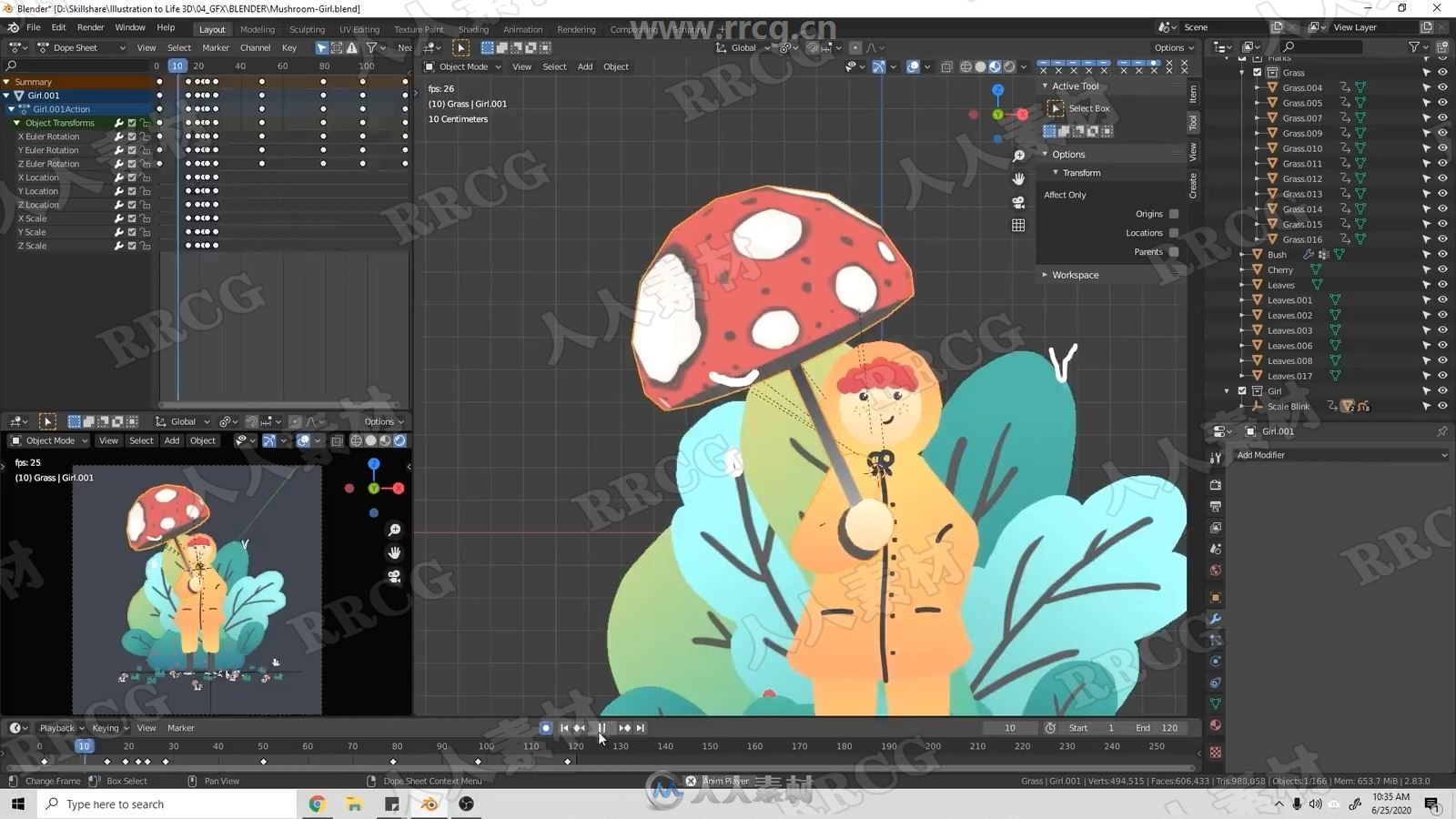Open the Render properties tab icon
The height and width of the screenshot is (819, 1456).
pos(1215,485)
